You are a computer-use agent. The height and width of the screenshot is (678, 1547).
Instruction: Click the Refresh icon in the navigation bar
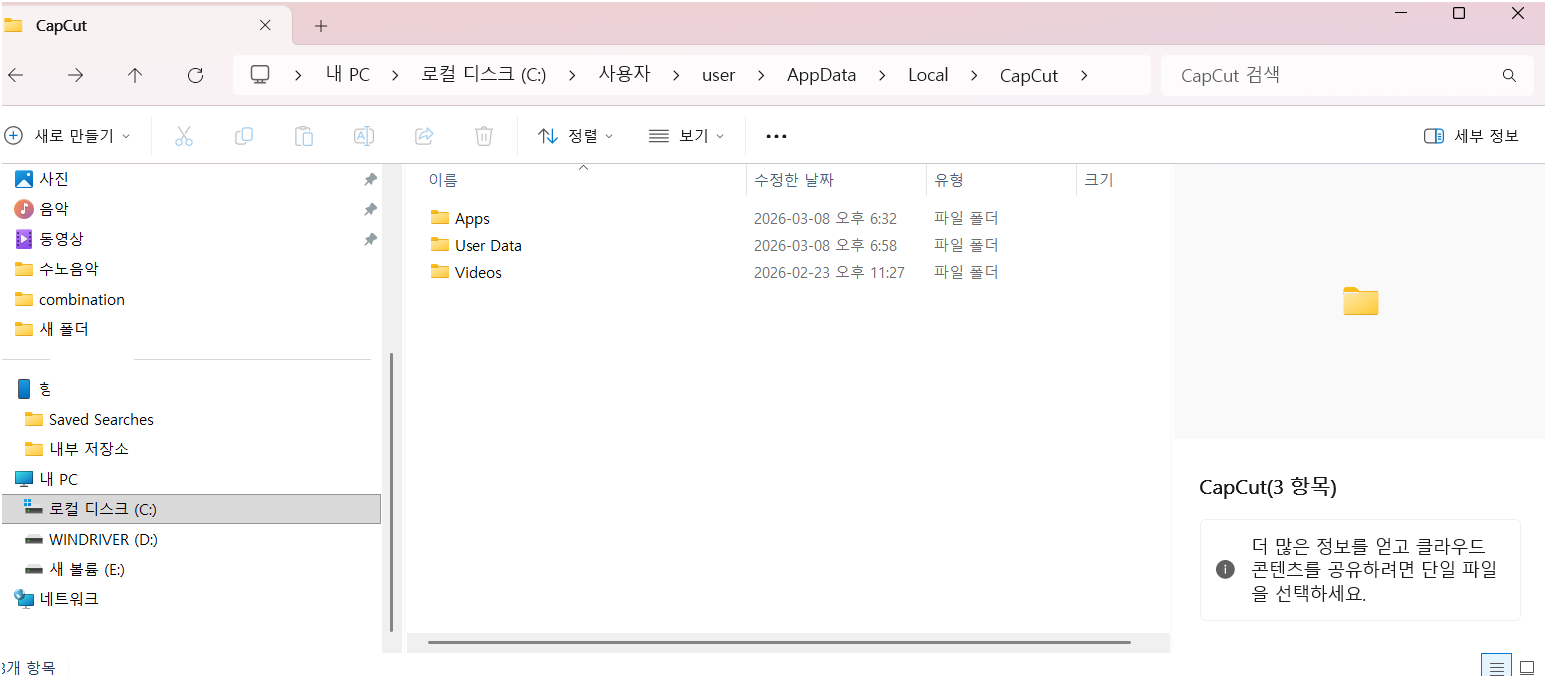pos(196,75)
